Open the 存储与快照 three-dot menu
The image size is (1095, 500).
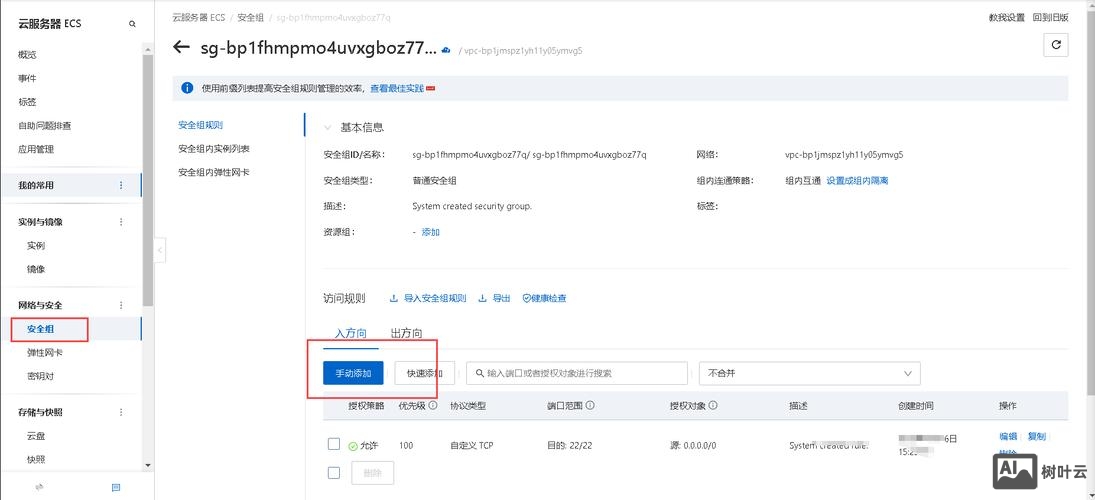(x=121, y=412)
